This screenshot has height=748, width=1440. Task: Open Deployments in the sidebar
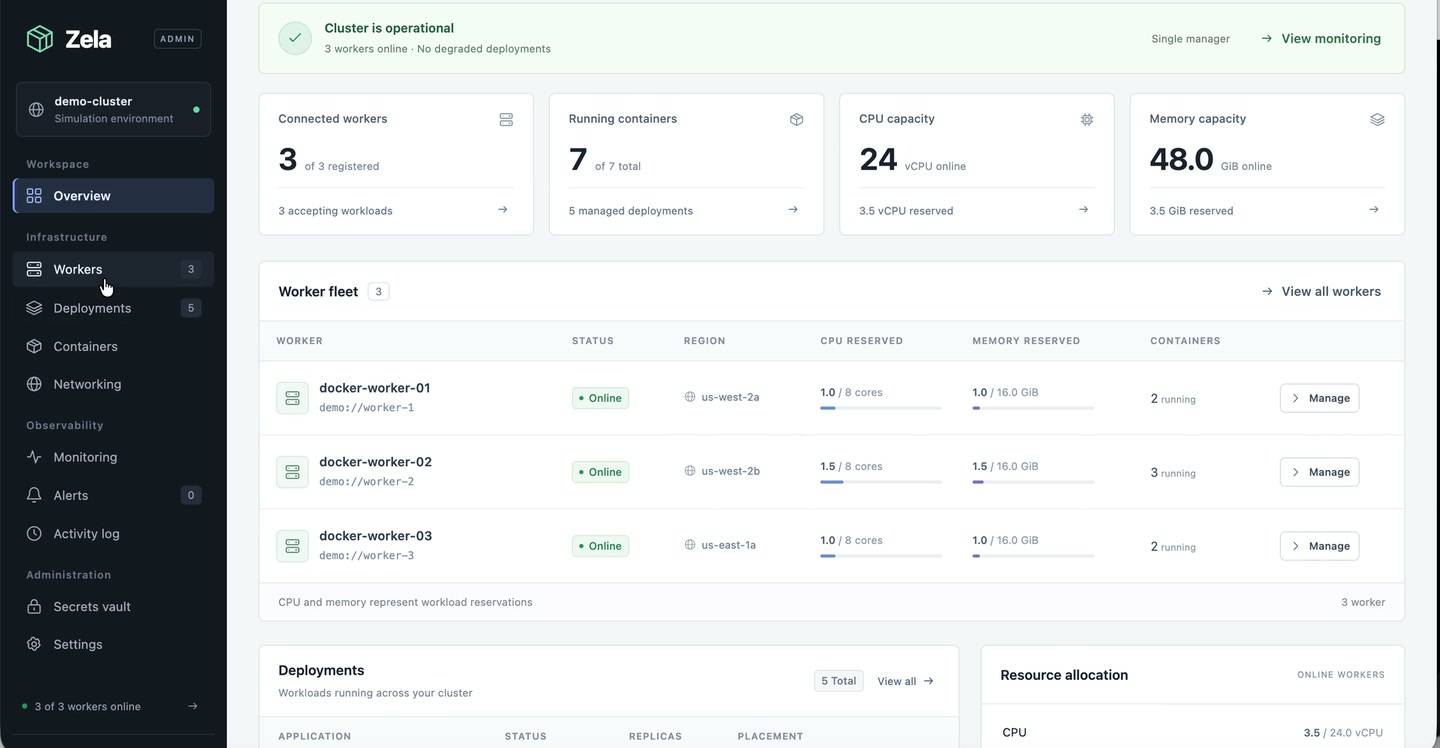113,308
